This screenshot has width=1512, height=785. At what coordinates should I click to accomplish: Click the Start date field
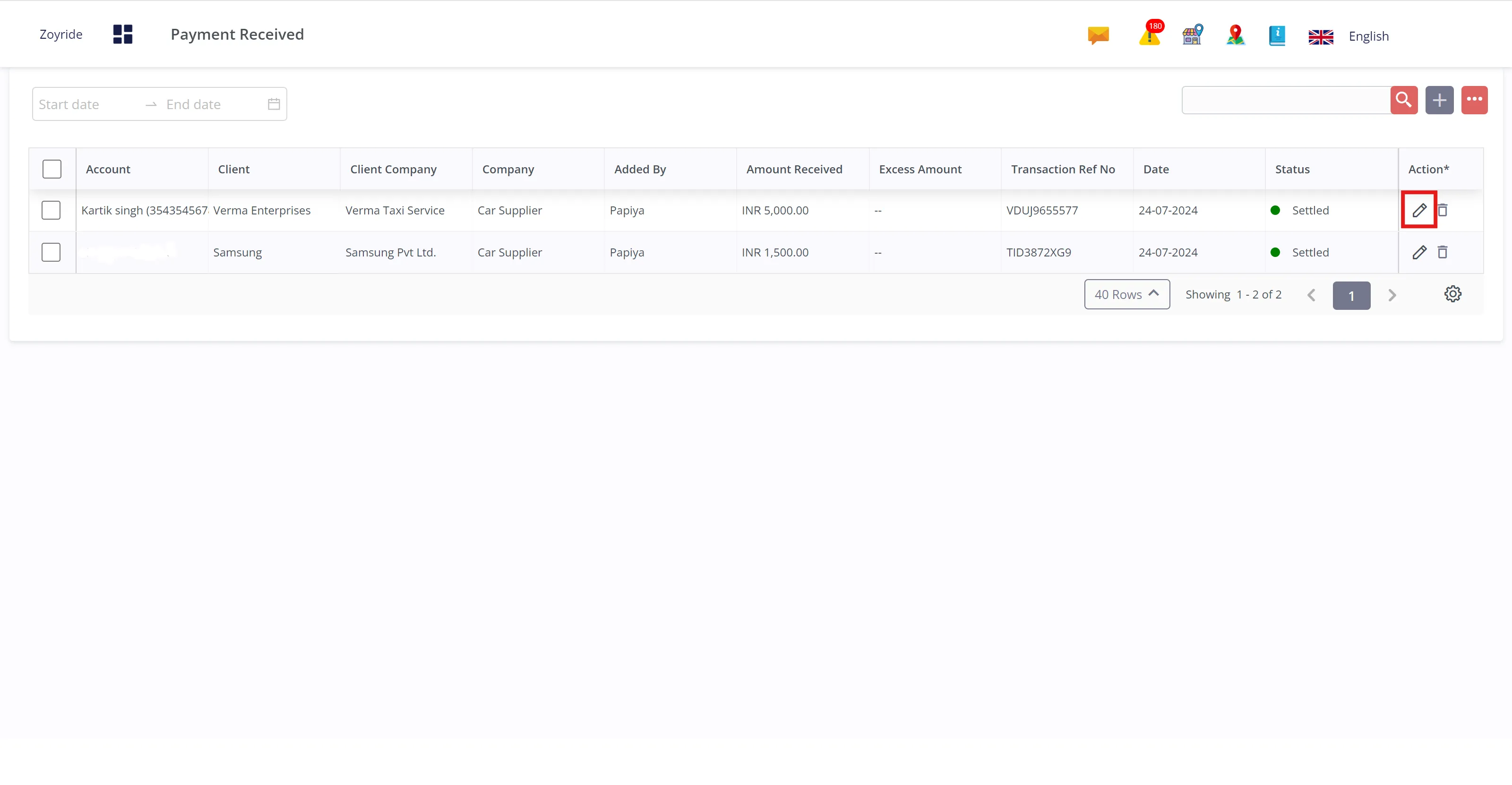coord(87,104)
